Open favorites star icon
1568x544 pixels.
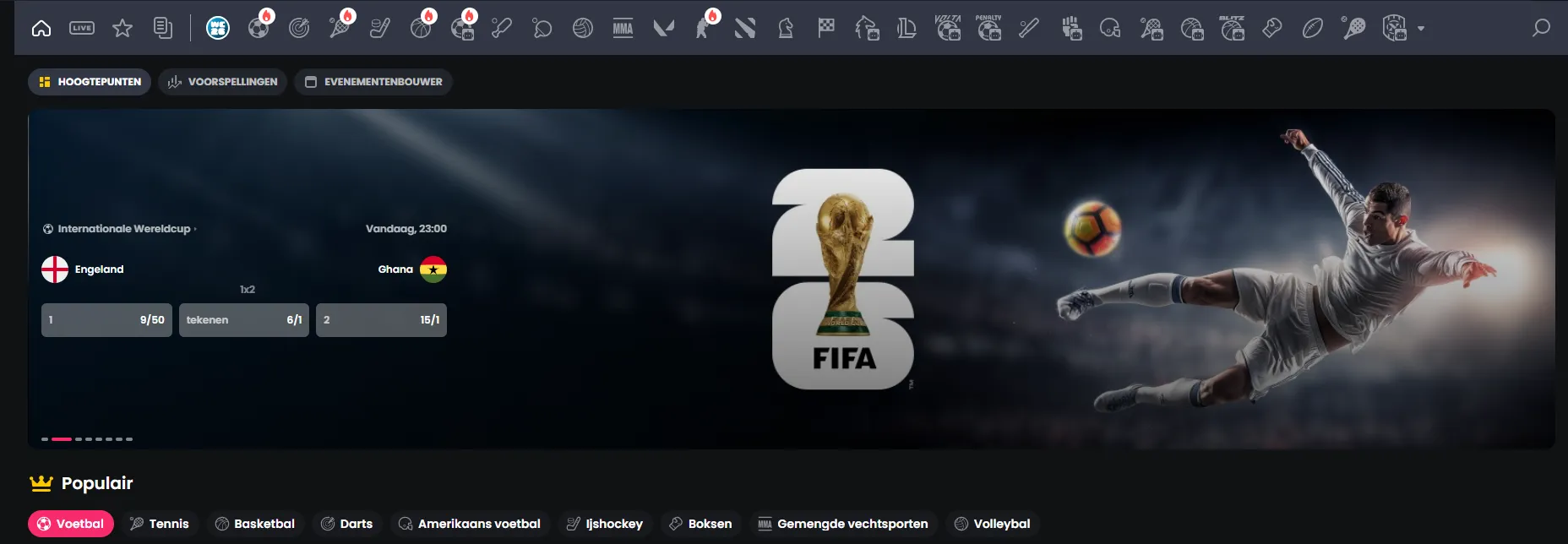point(122,28)
